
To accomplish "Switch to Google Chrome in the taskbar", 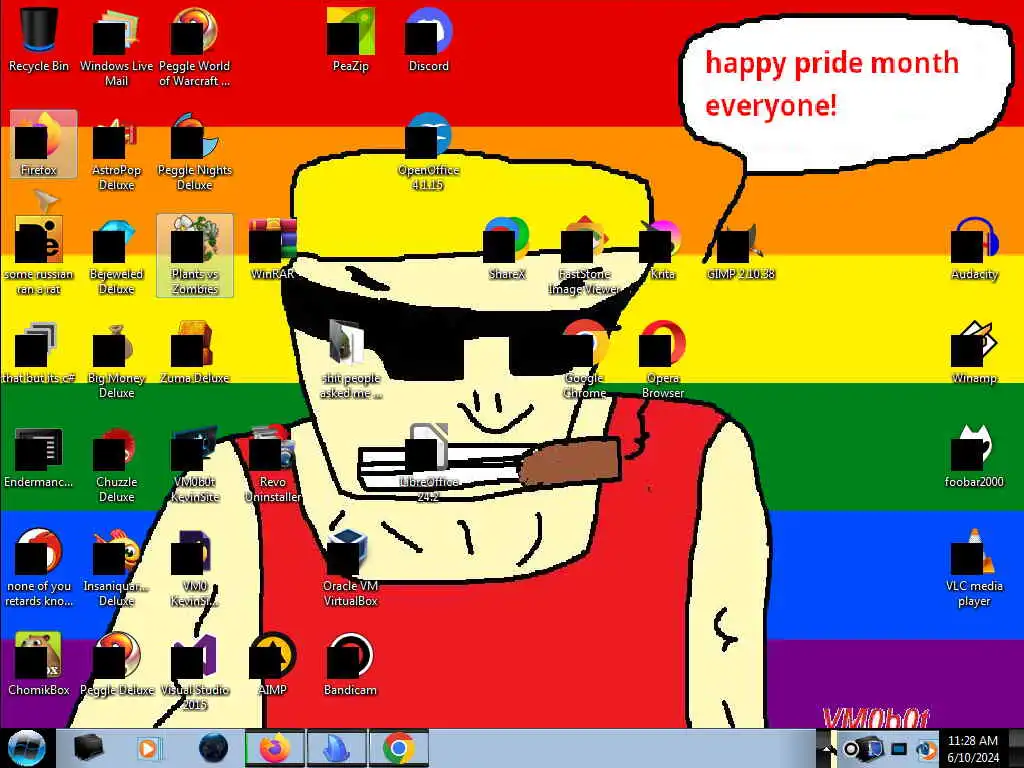I will tap(398, 748).
